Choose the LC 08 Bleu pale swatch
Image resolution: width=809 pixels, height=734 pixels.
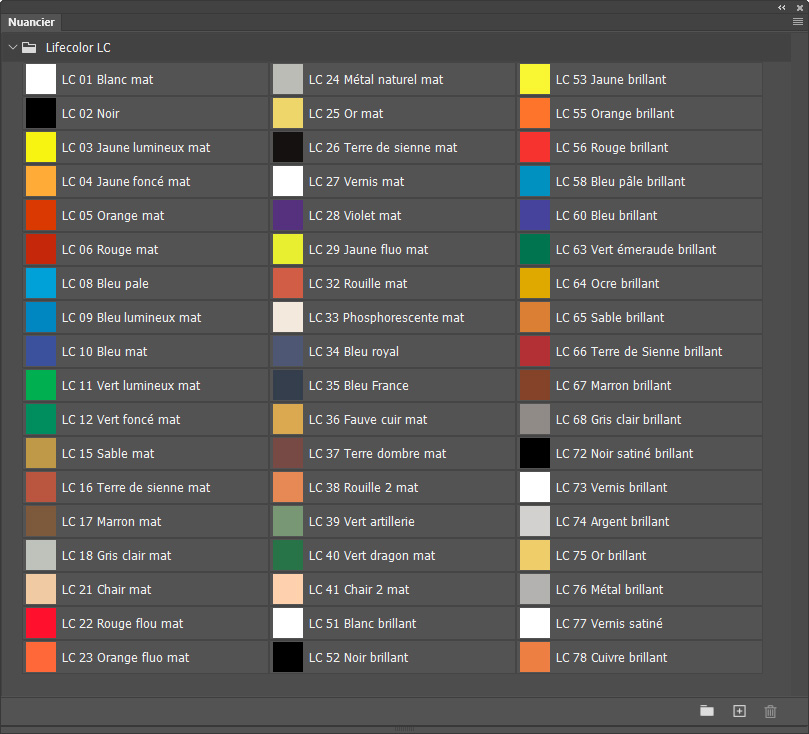[x=41, y=284]
